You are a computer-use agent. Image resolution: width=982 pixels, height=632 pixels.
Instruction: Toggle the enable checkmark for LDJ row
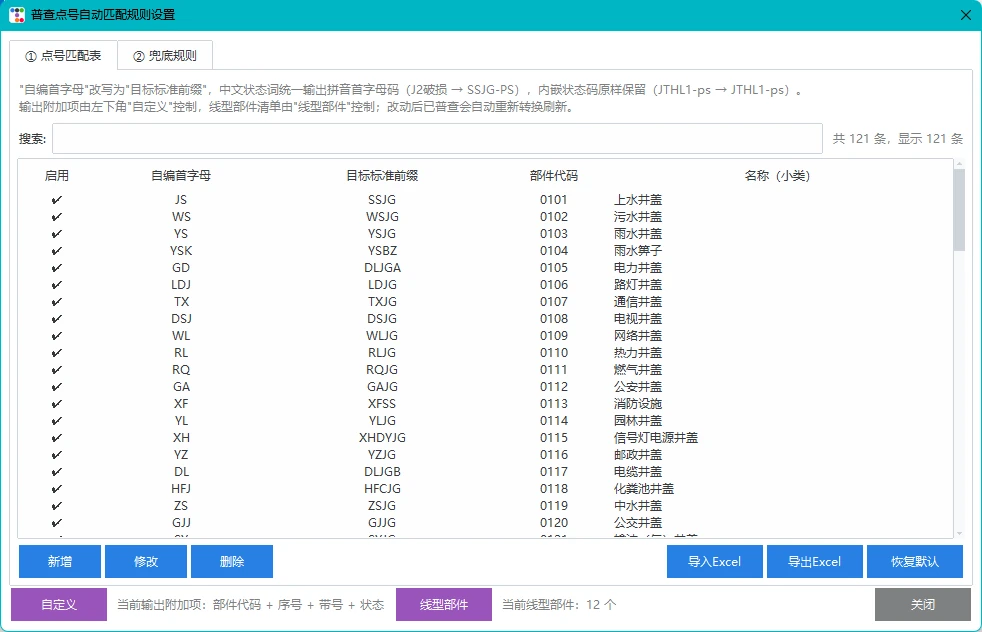56,284
